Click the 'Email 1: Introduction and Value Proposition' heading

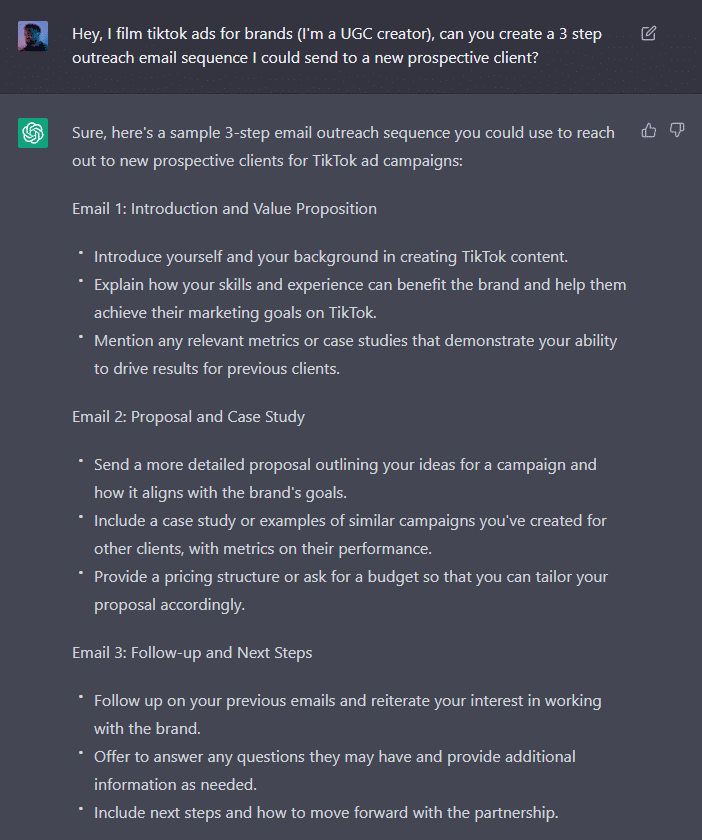coord(225,208)
